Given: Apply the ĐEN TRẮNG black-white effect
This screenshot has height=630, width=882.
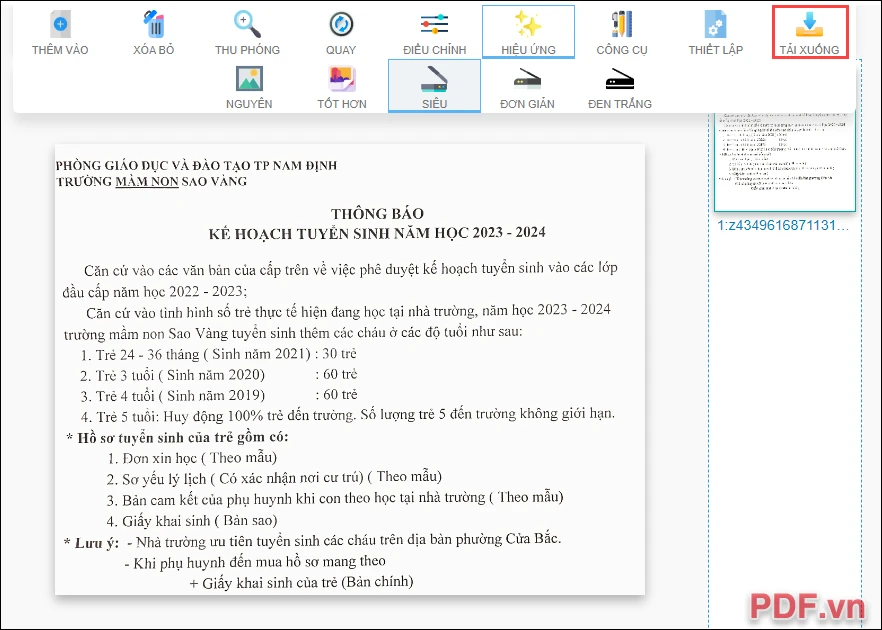Looking at the screenshot, I should click(x=620, y=87).
